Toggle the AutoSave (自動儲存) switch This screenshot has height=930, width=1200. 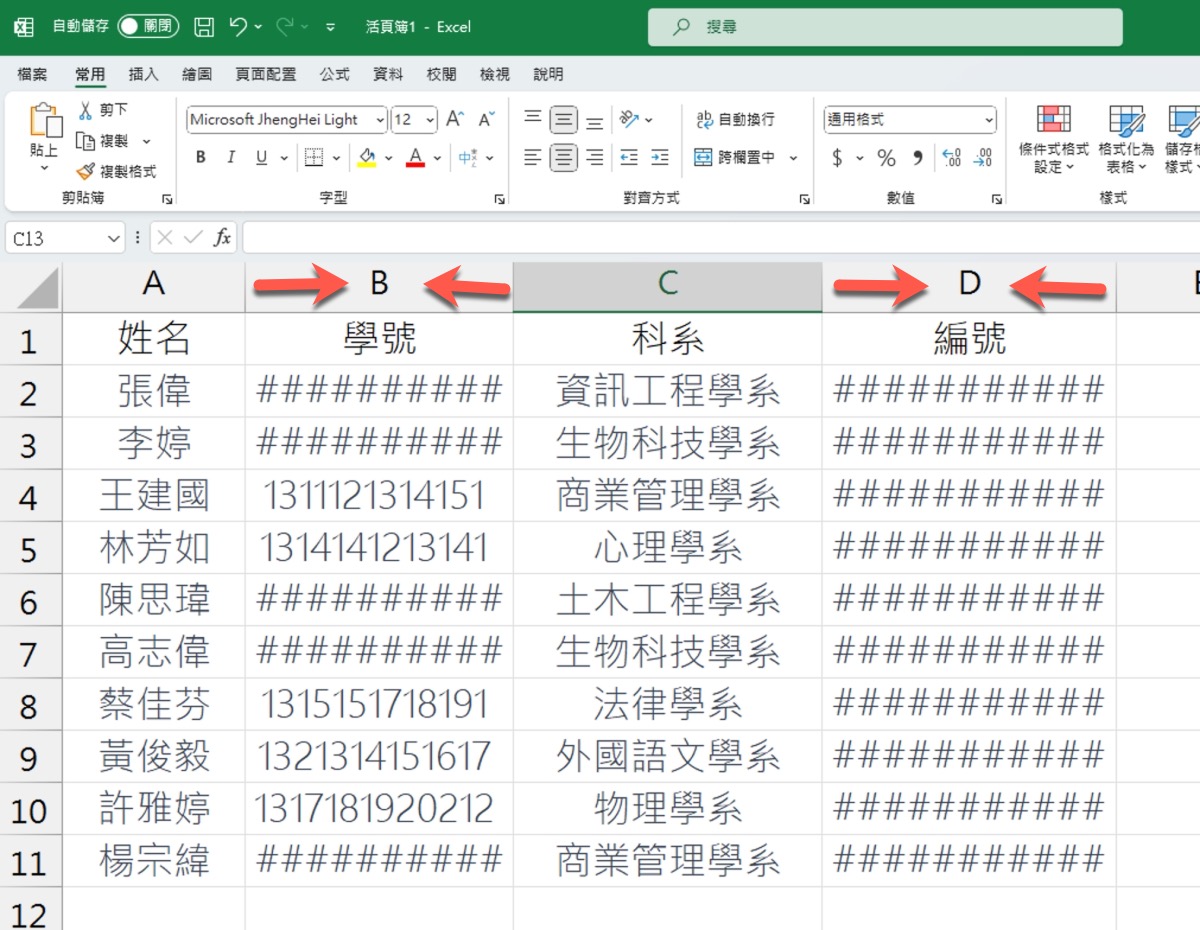click(x=148, y=27)
